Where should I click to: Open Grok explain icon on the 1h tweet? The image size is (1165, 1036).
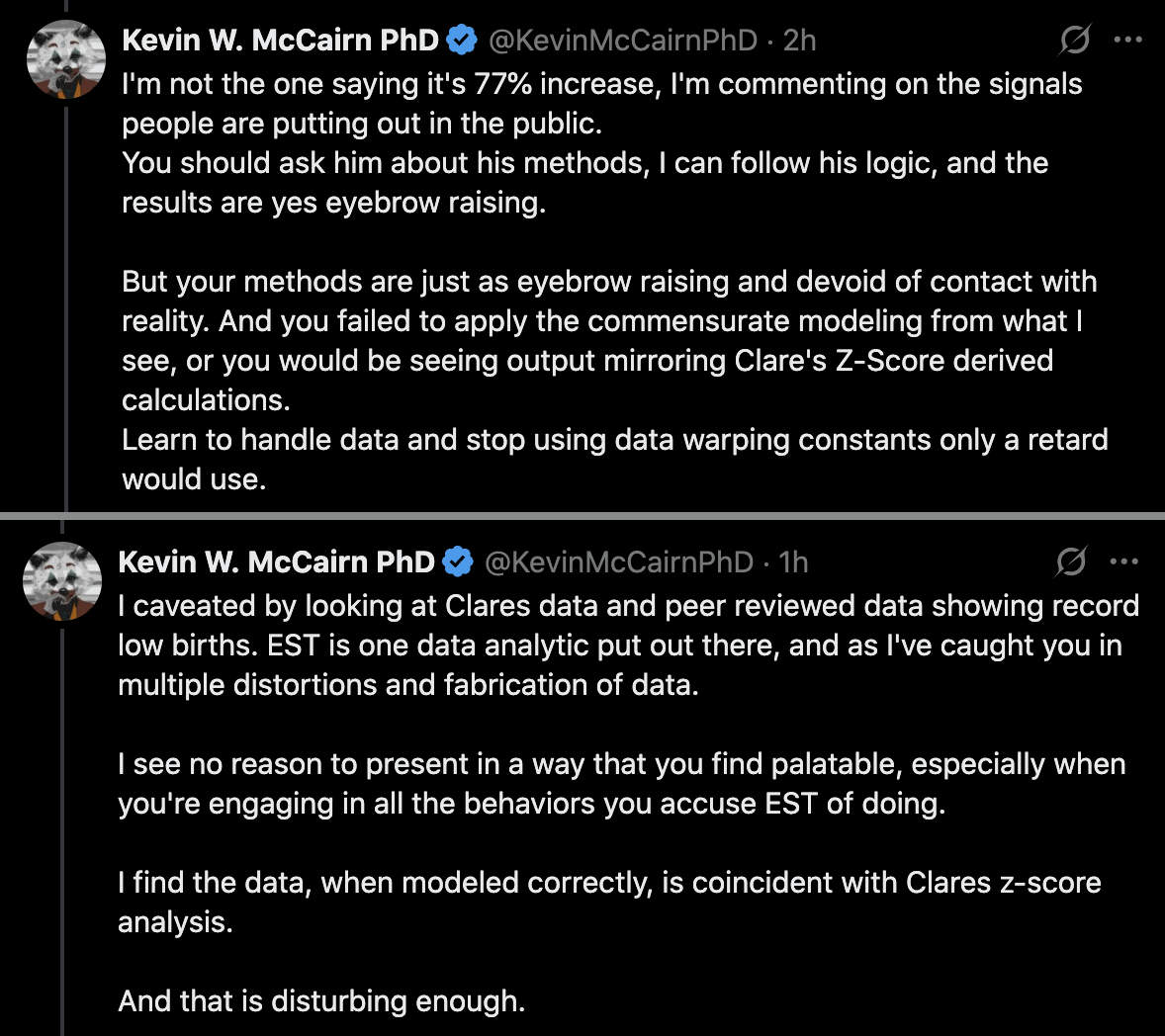pos(1070,562)
